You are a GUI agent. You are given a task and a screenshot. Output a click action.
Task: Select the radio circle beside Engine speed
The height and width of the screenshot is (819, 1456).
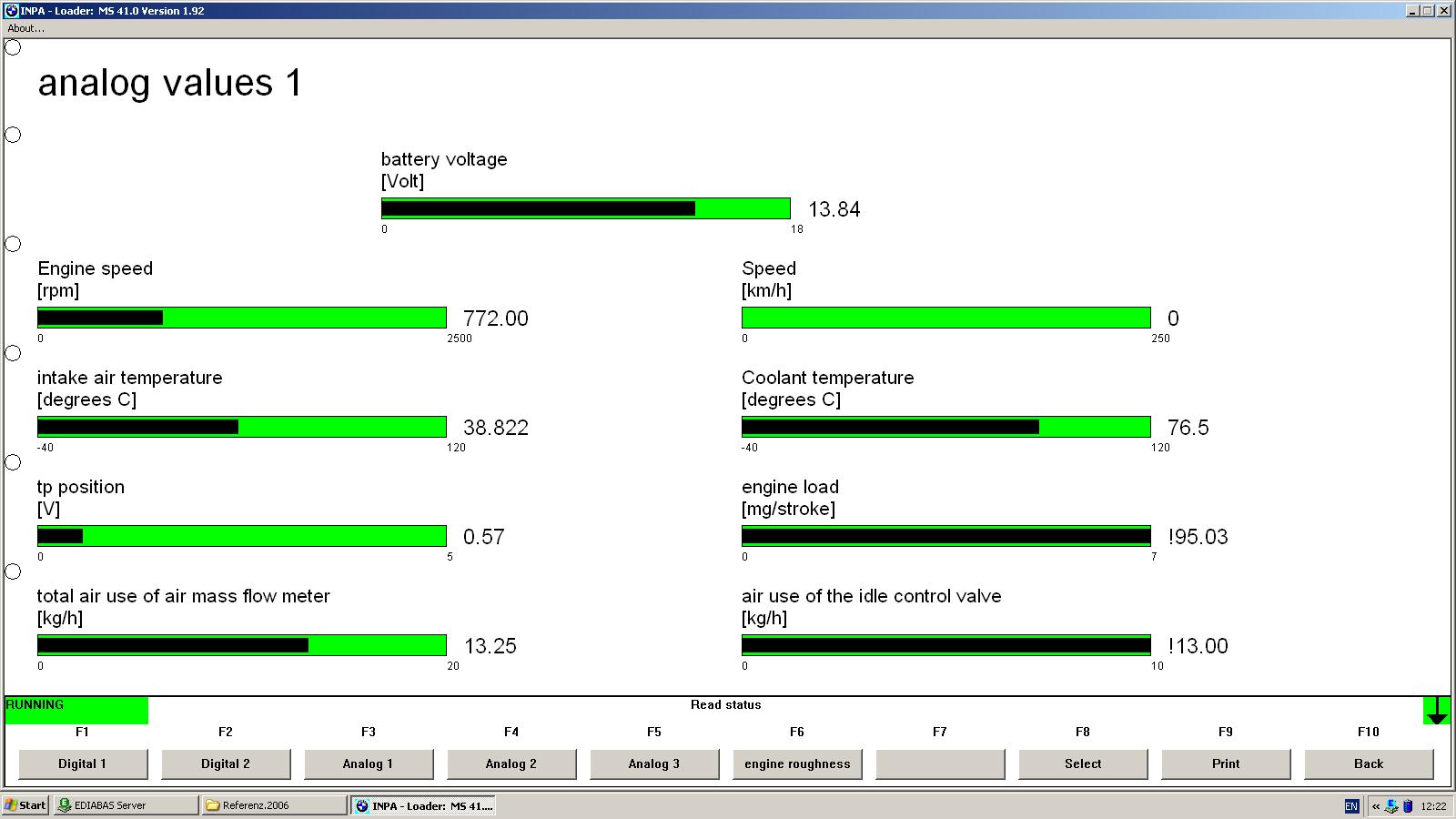point(13,244)
